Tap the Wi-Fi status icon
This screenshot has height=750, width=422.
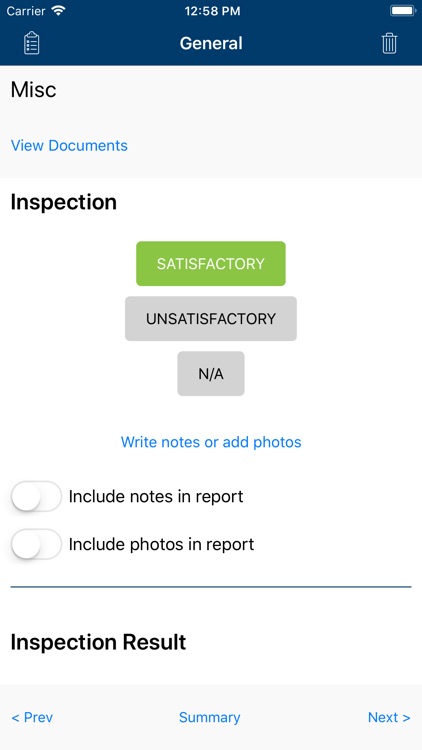pyautogui.click(x=58, y=11)
